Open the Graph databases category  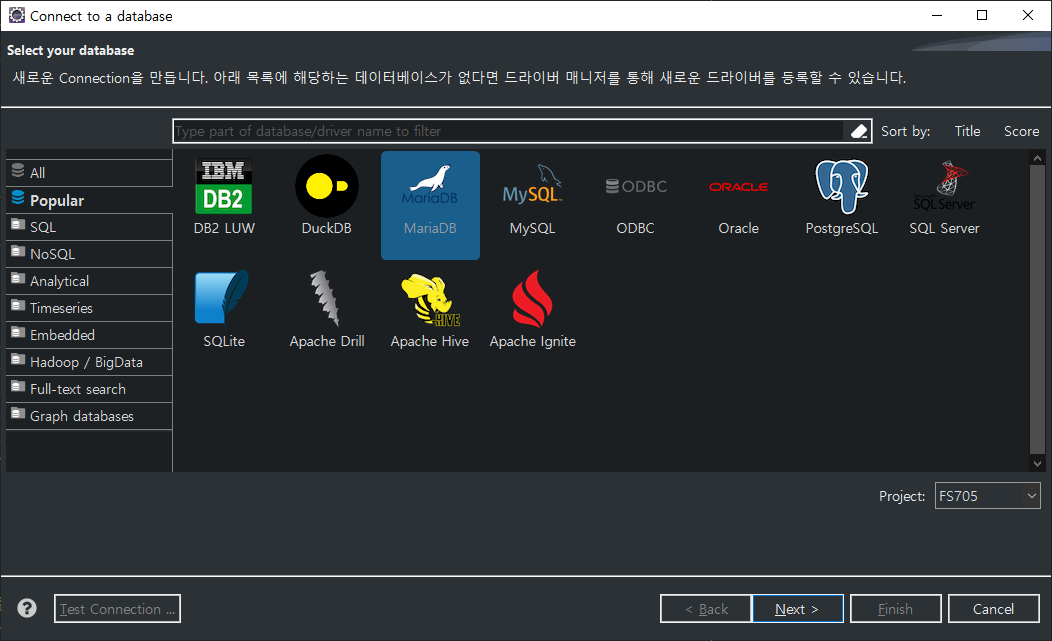click(89, 415)
